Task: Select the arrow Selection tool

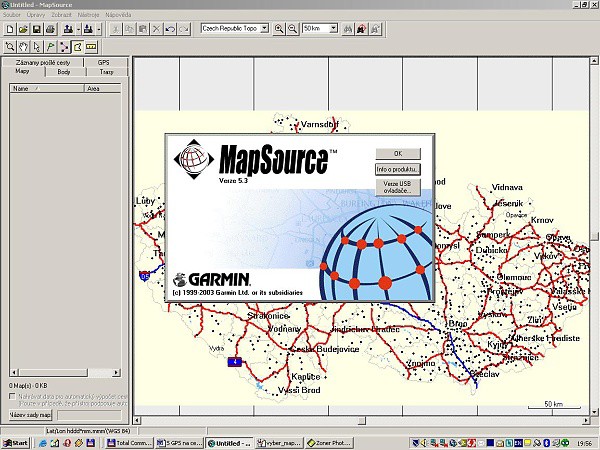Action: pyautogui.click(x=37, y=47)
